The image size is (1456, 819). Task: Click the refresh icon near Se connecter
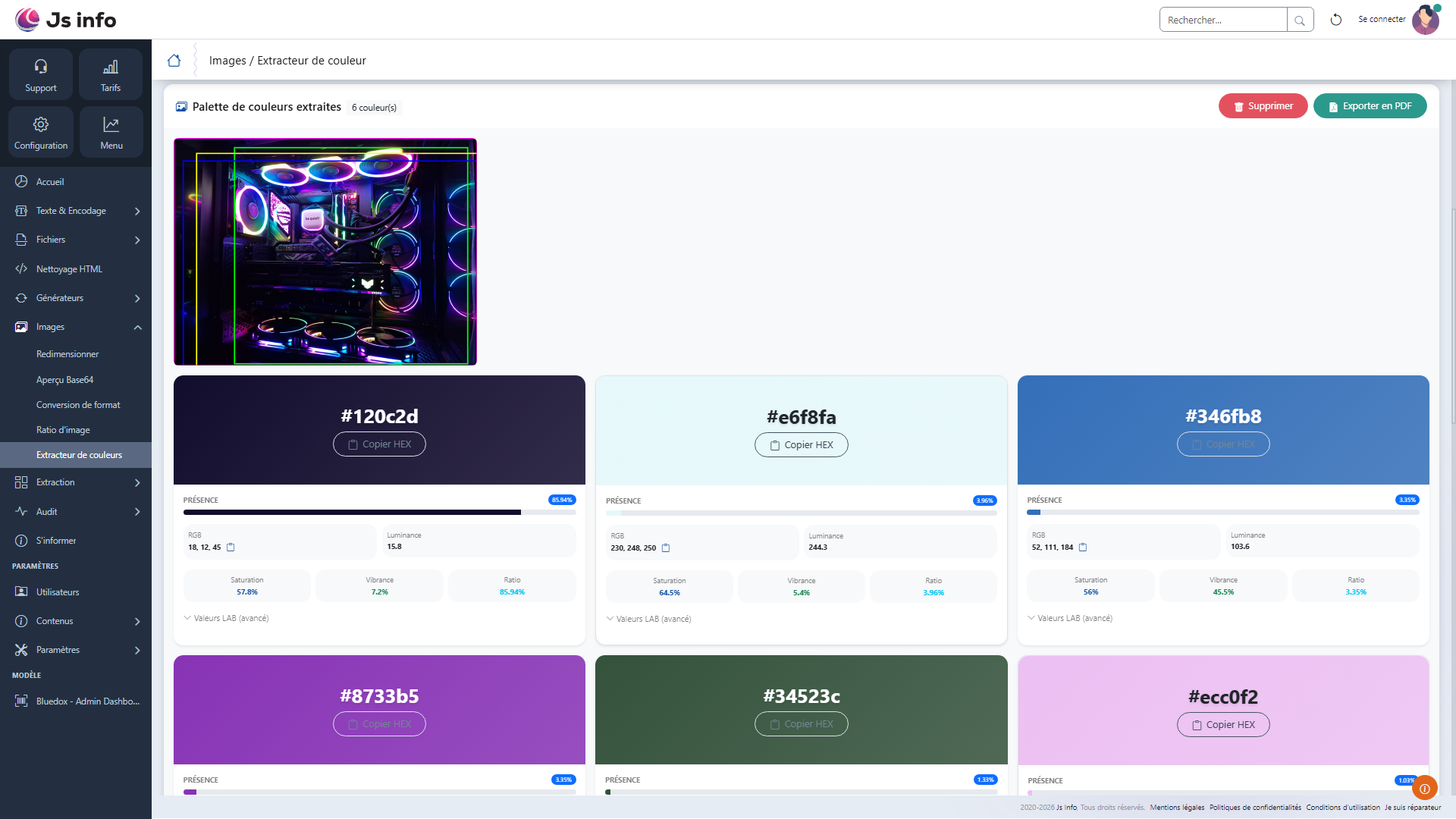(x=1336, y=20)
